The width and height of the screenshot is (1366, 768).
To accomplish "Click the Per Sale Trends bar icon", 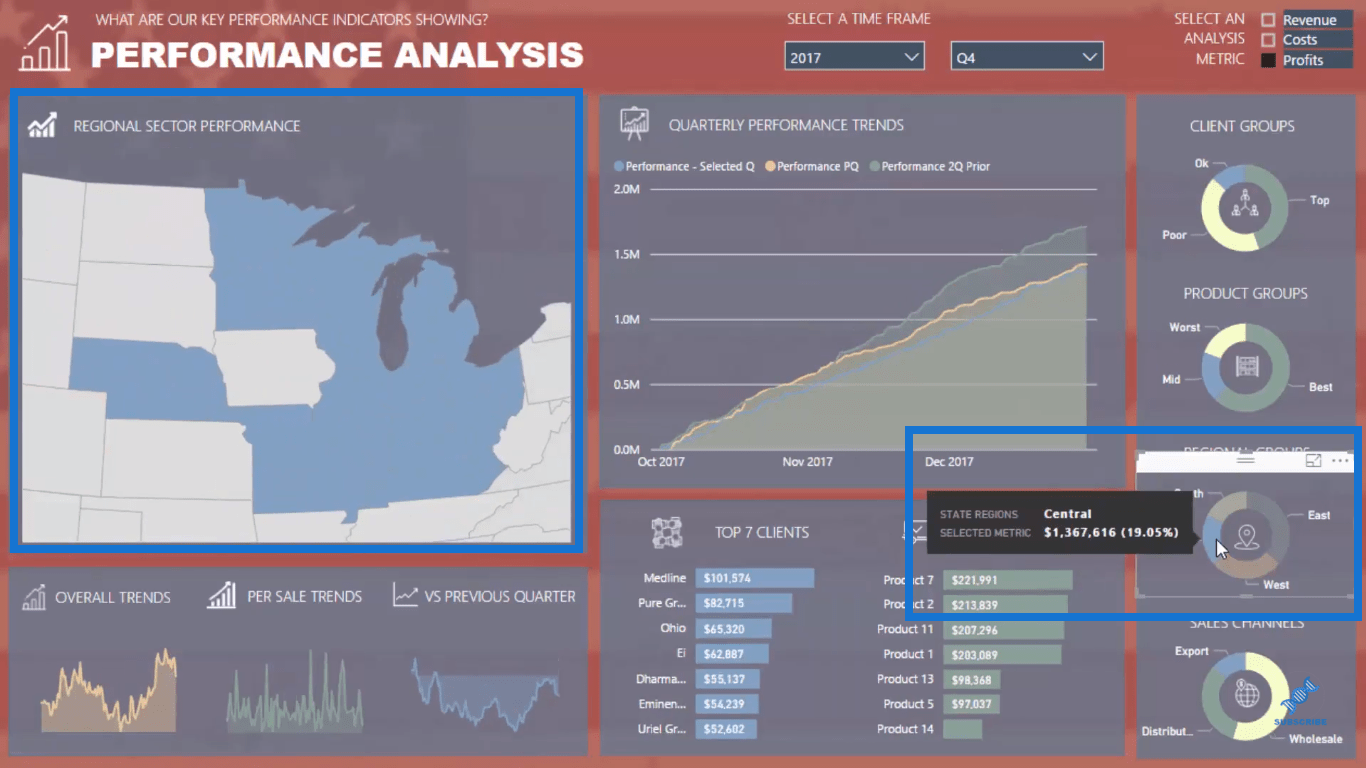I will (x=221, y=596).
